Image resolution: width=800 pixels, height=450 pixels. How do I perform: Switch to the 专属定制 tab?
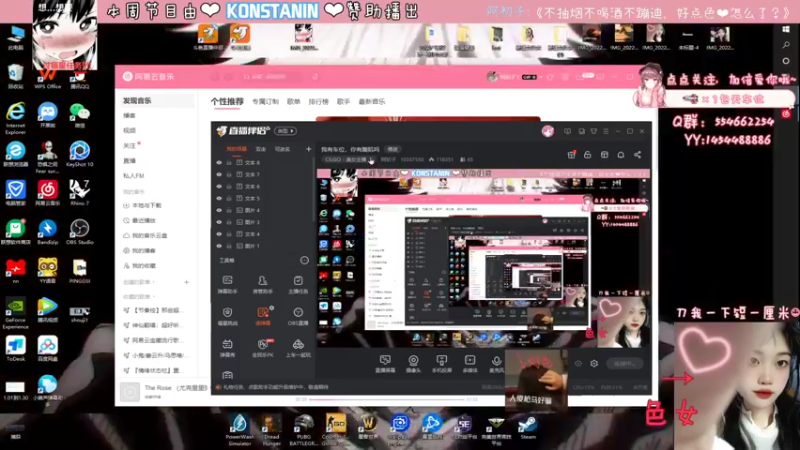[x=265, y=102]
